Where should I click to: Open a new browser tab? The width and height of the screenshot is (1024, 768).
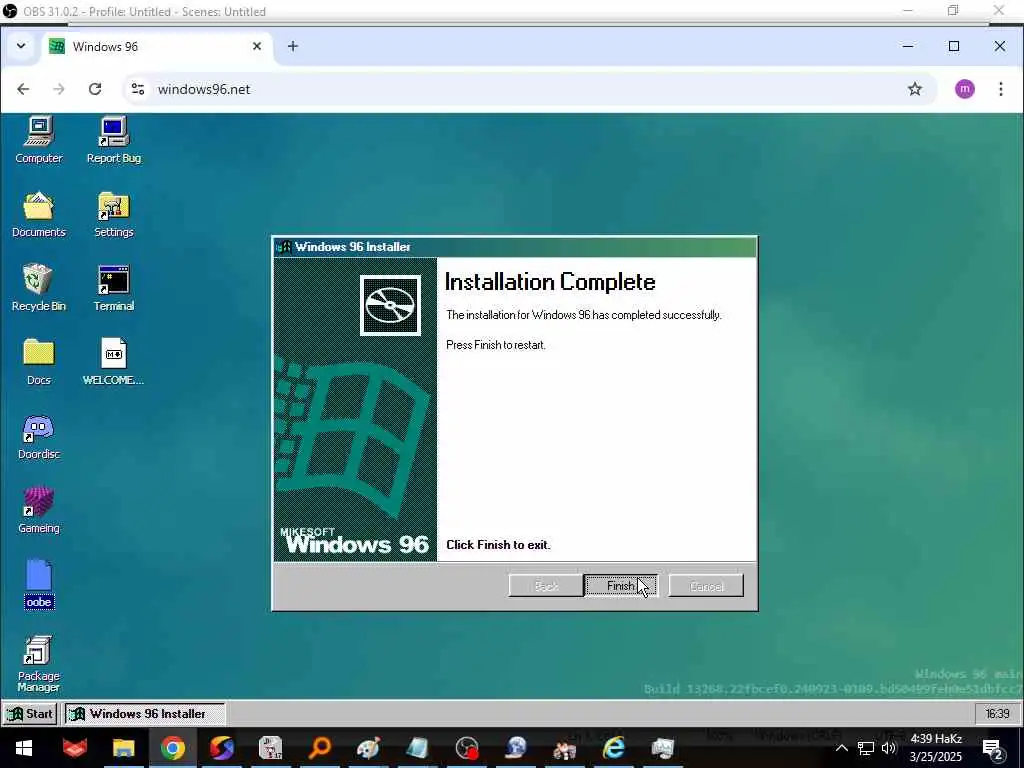293,46
